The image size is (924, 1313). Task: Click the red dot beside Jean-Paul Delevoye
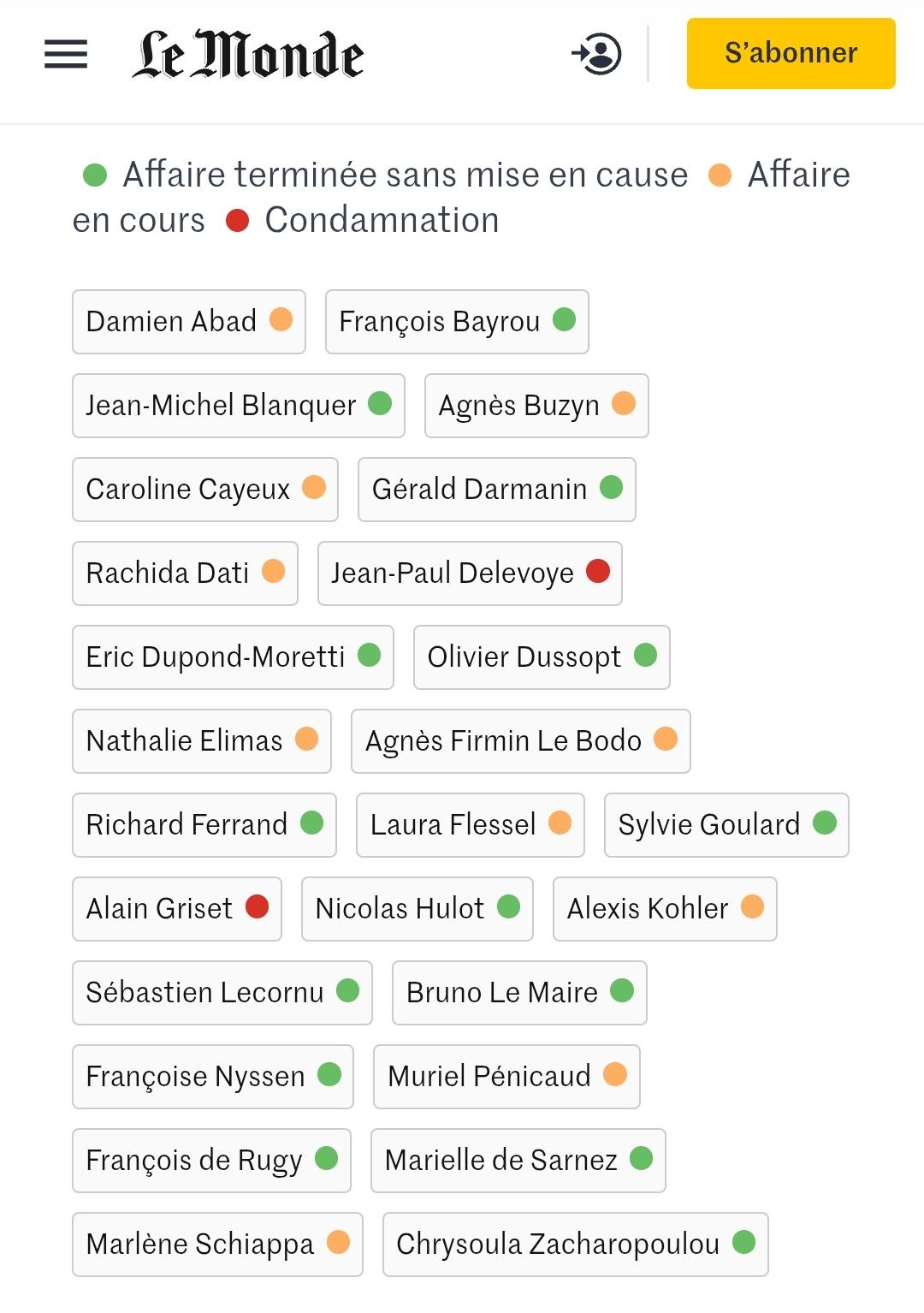coord(598,571)
